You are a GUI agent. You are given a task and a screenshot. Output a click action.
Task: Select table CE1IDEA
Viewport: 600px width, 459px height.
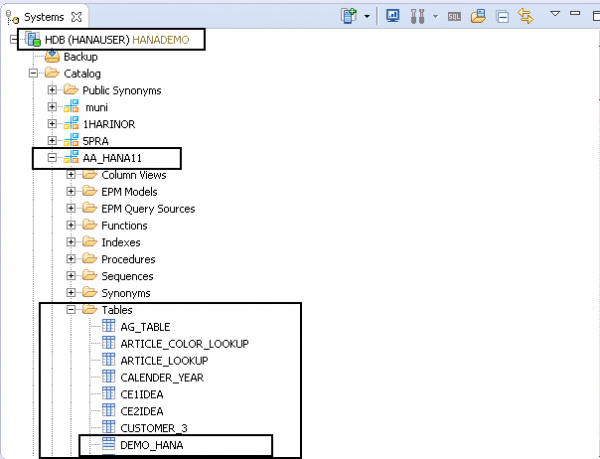pyautogui.click(x=142, y=394)
